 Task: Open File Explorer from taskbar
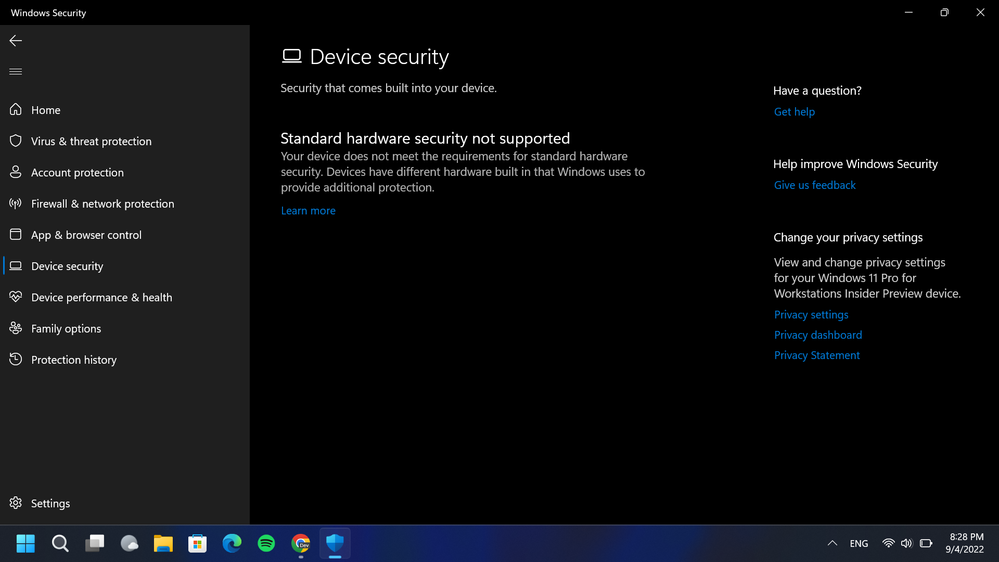(163, 544)
